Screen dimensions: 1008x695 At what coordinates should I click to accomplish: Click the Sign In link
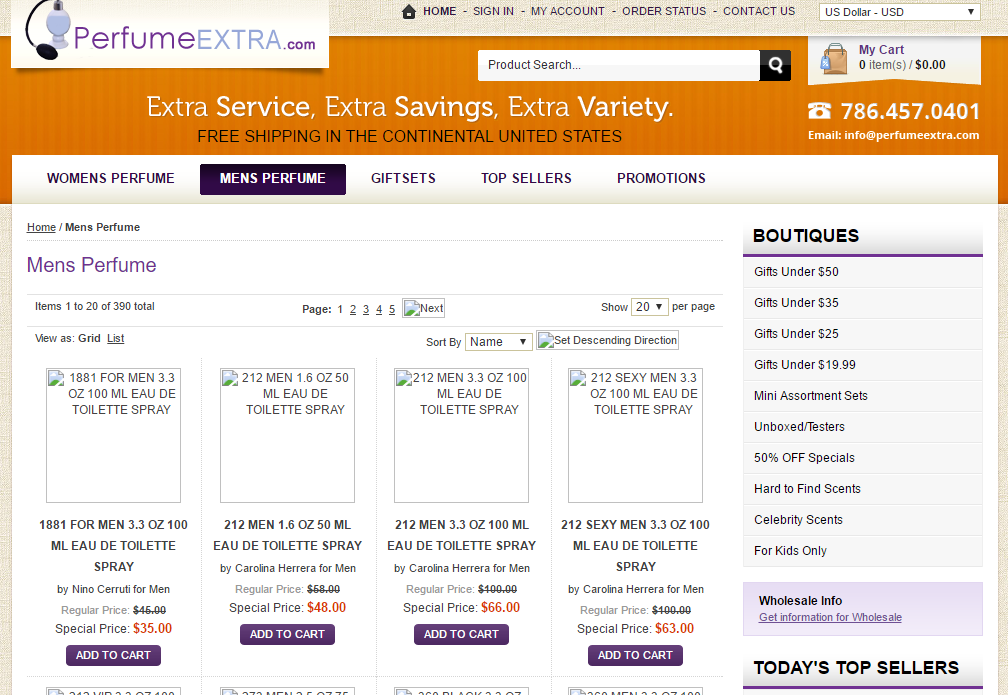pos(494,11)
